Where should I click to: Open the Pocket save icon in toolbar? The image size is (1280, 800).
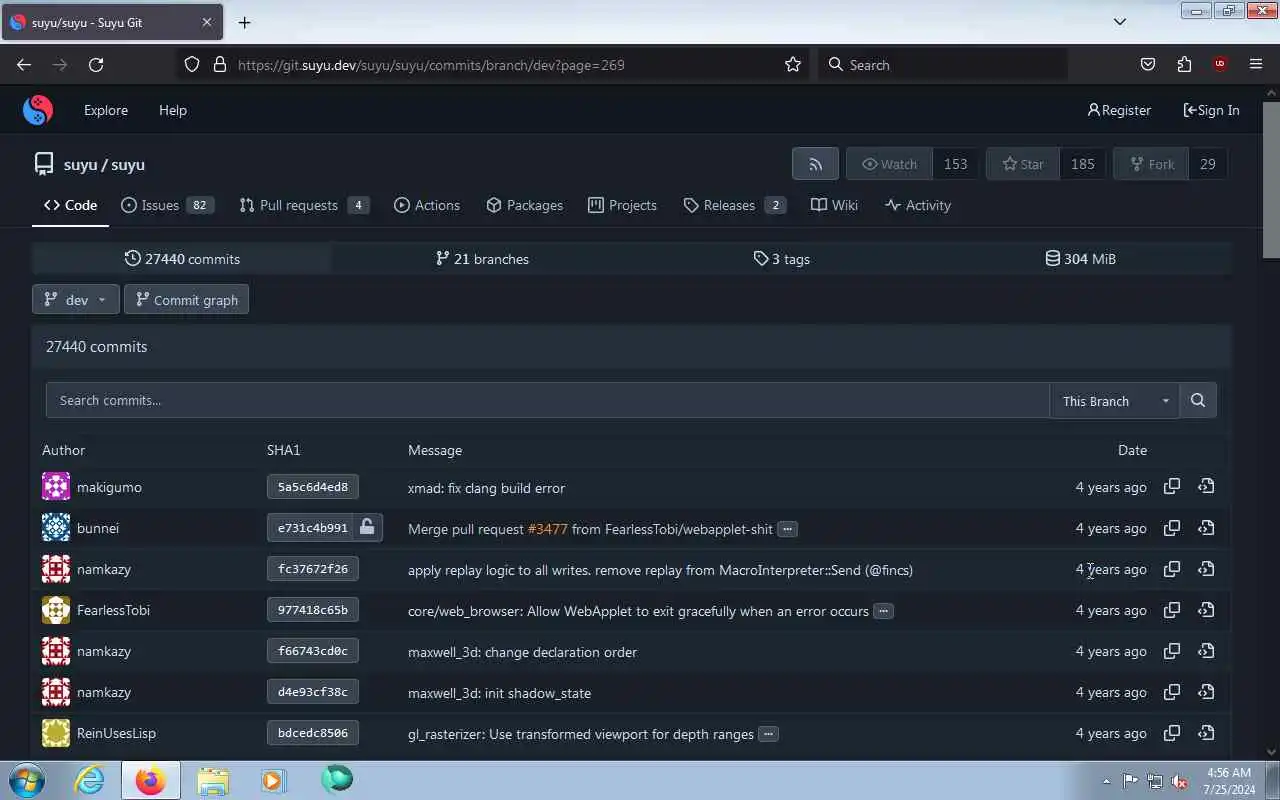(x=1148, y=64)
